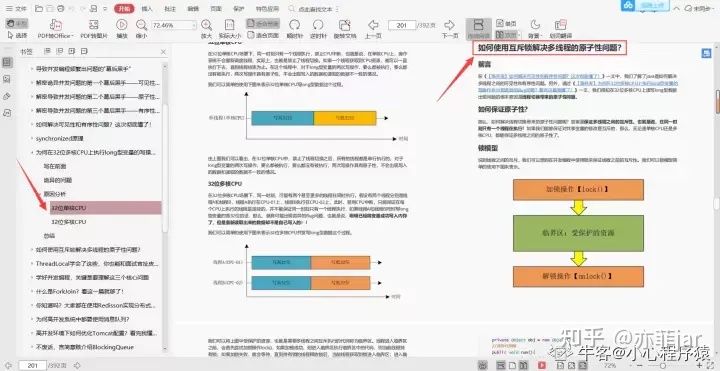Toggle the 适合宽度 fit width option

click(x=263, y=24)
